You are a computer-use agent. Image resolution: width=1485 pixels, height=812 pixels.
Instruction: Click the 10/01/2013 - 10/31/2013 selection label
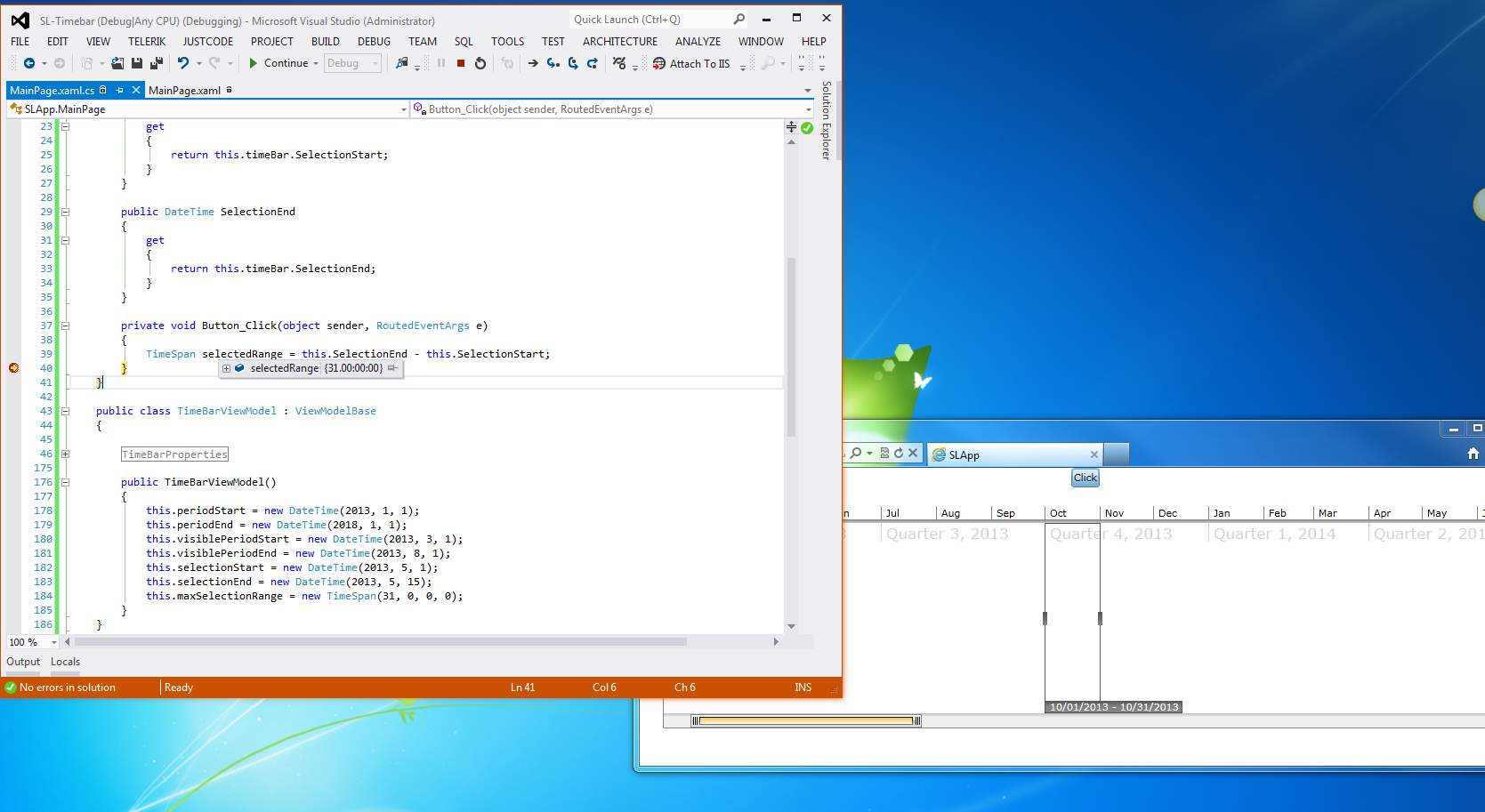pyautogui.click(x=1114, y=707)
